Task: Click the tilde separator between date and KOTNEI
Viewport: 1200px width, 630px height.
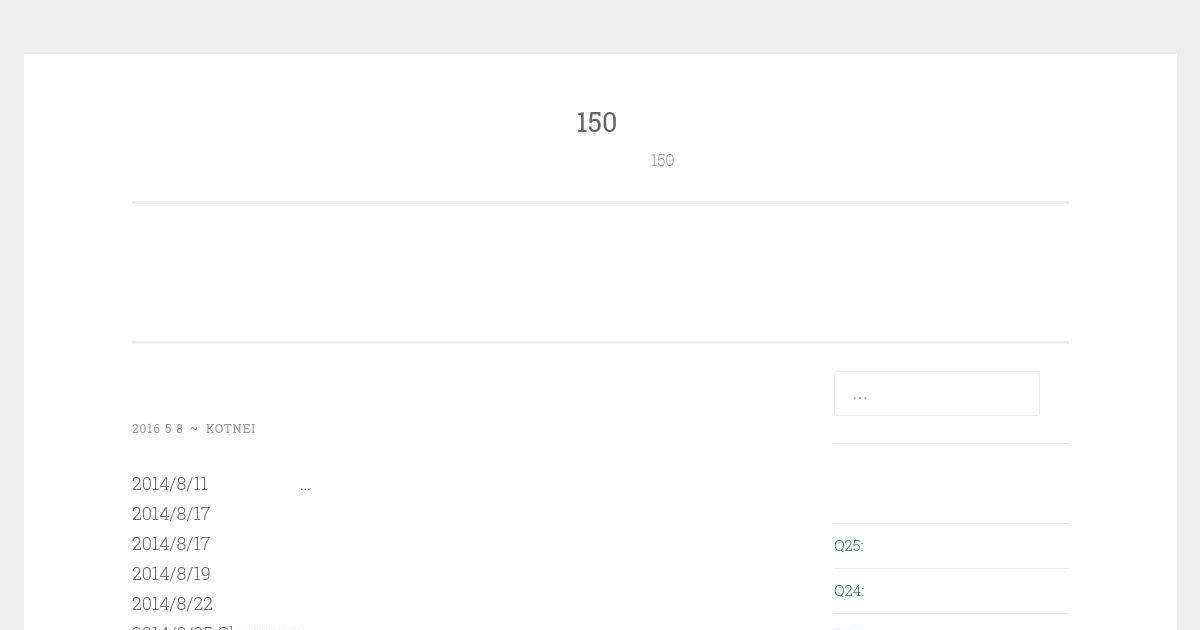Action: tap(194, 428)
